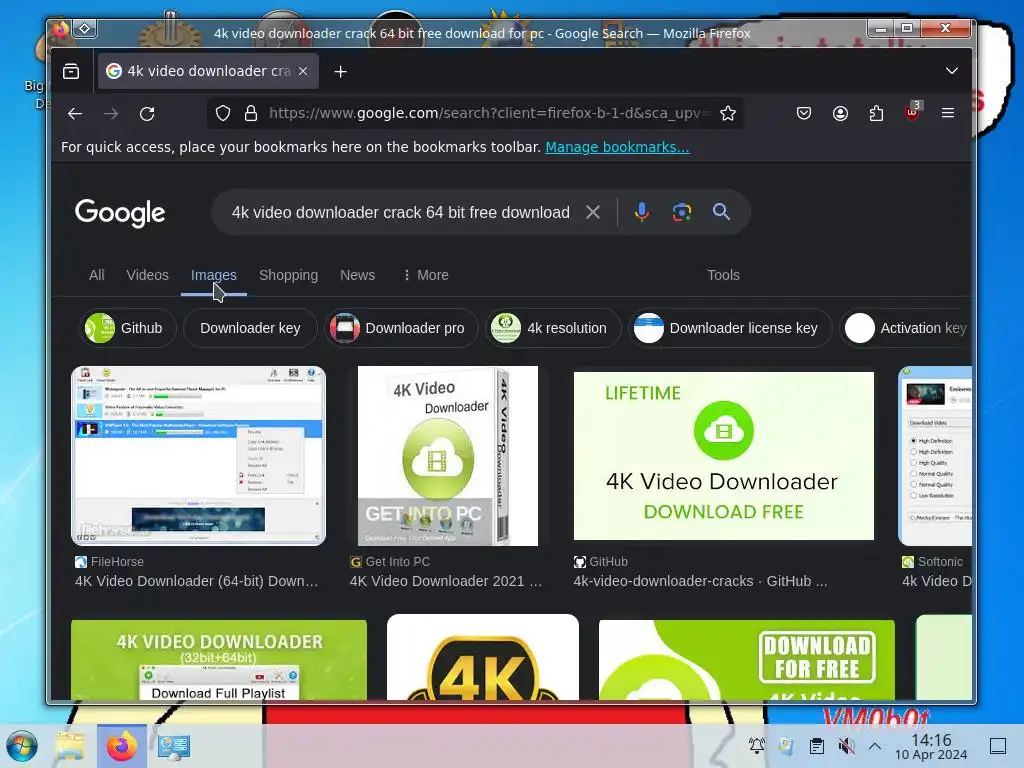
Task: Filter images by Downloader license key chip
Action: [x=729, y=328]
